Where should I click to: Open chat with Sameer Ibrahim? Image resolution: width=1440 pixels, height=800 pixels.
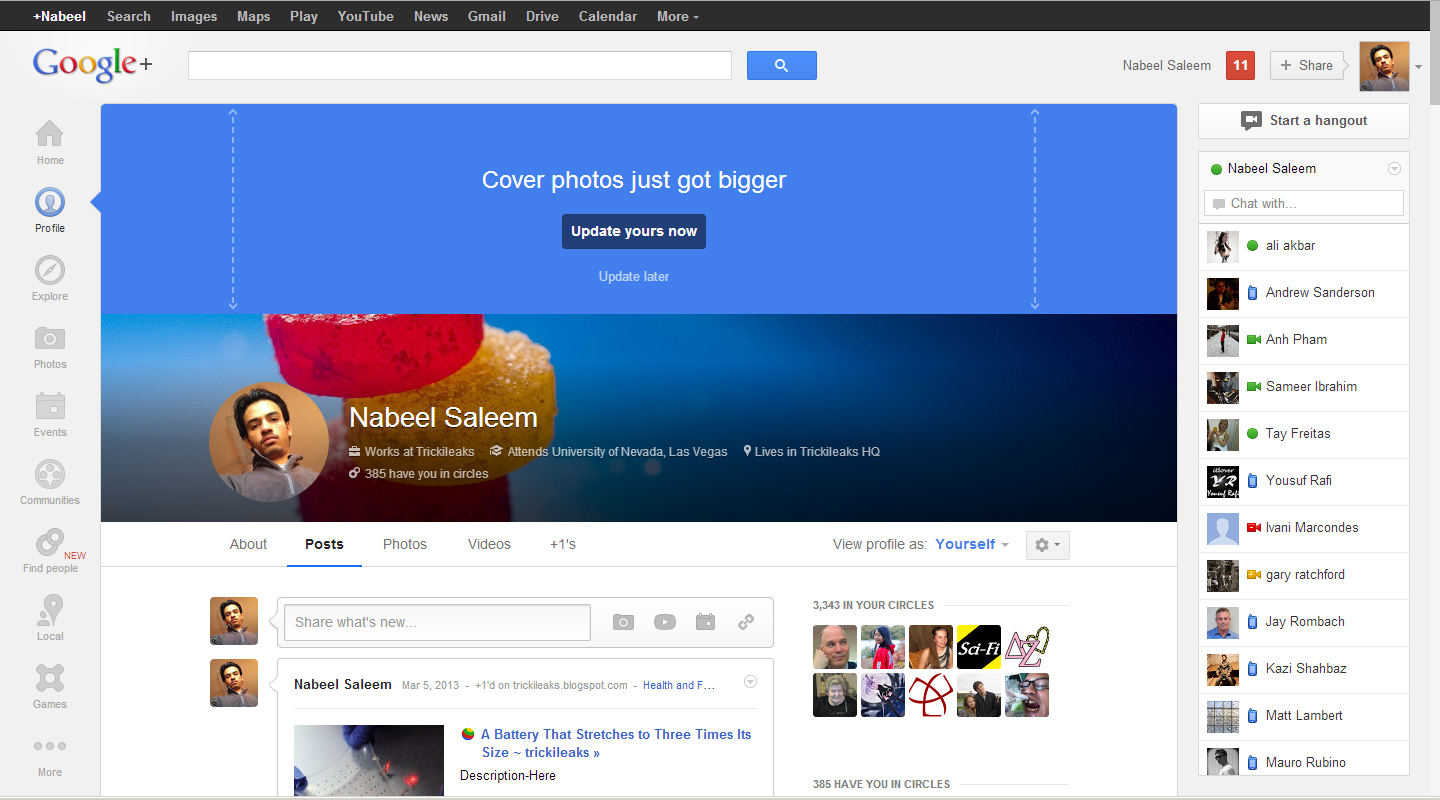[1304, 387]
